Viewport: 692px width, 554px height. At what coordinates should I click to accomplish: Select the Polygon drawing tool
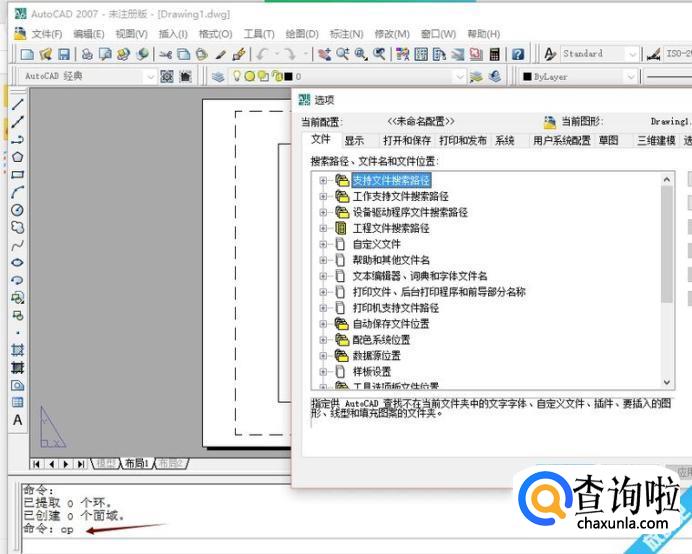click(18, 157)
